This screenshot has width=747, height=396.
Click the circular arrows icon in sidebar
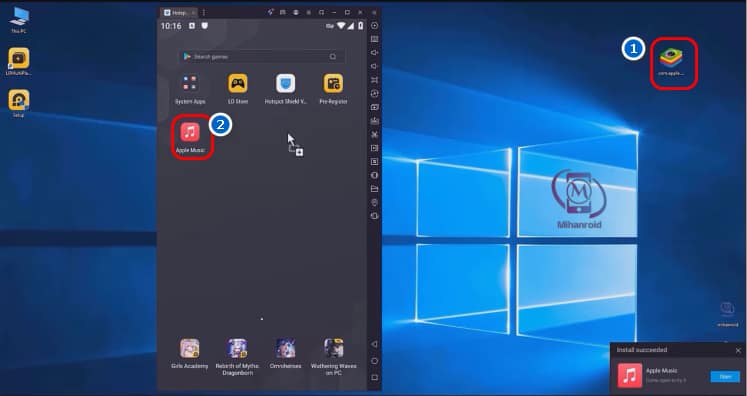click(x=374, y=94)
